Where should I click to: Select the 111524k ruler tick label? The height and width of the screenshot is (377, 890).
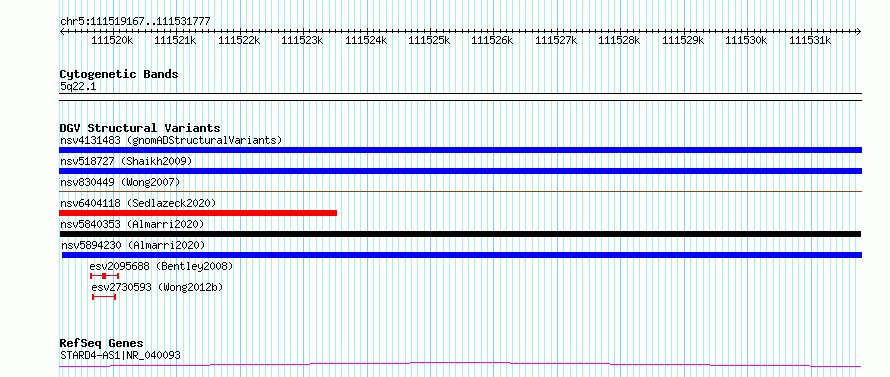coord(366,40)
